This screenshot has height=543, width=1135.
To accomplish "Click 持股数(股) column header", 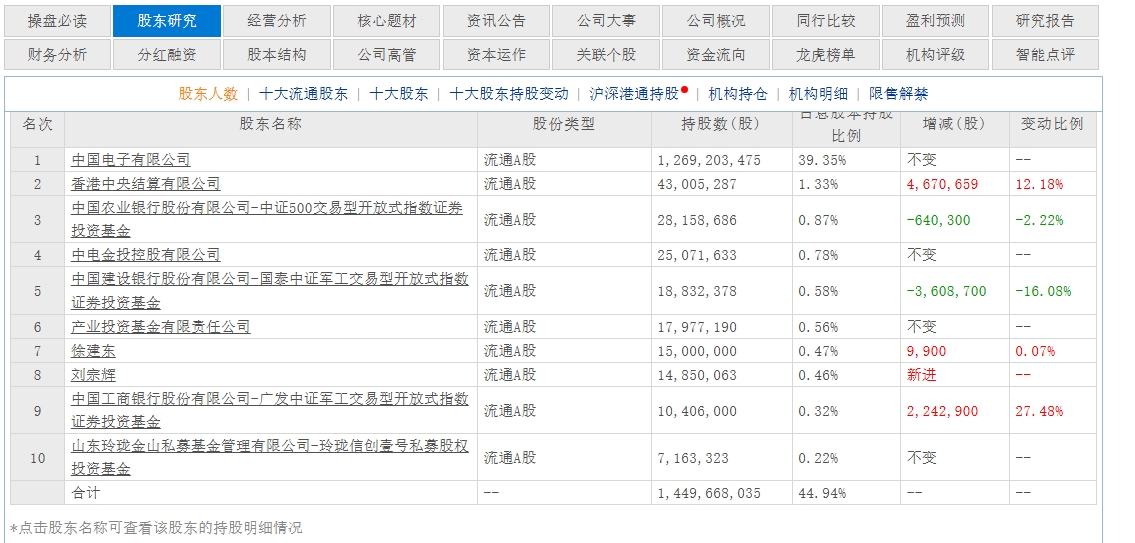I will tap(721, 124).
